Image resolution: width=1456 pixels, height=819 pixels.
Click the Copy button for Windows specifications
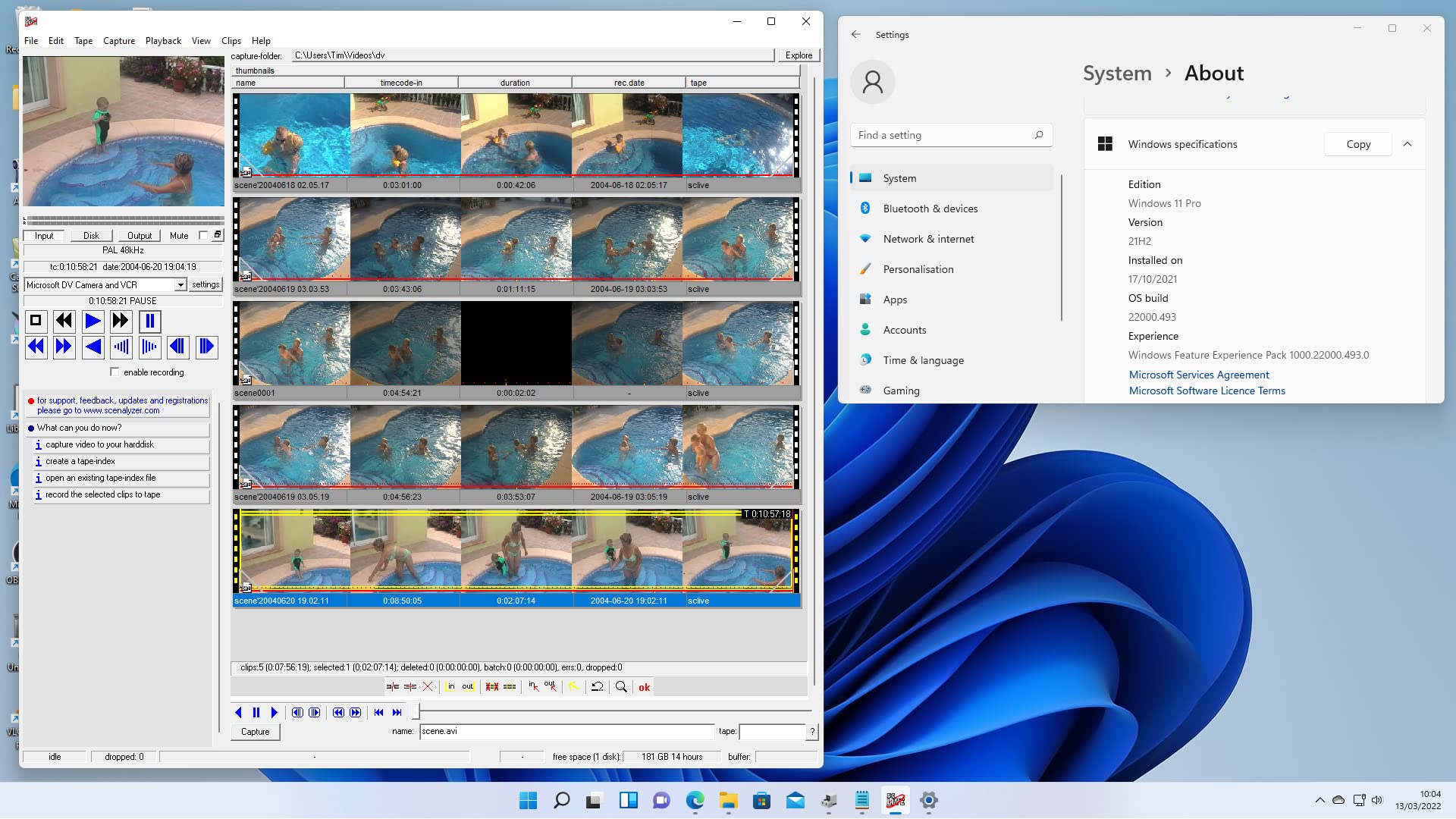1357,143
